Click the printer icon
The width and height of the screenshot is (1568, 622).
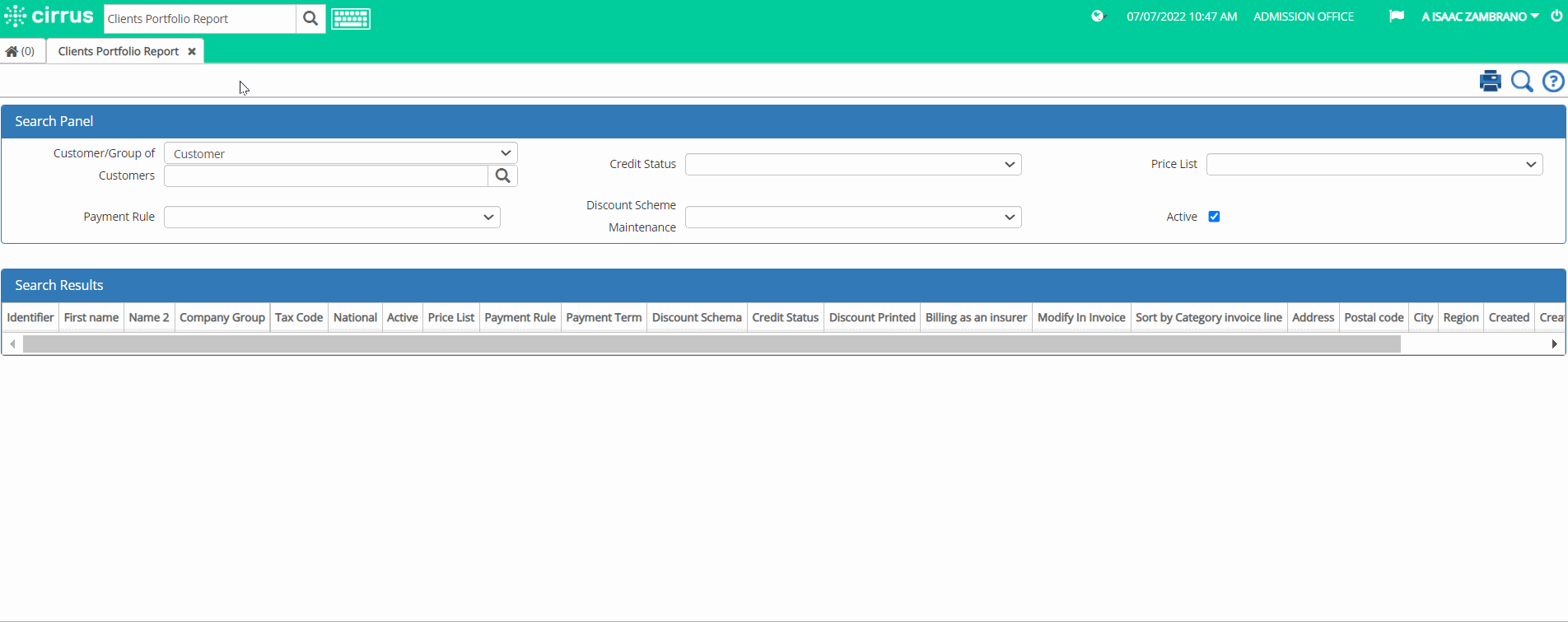pyautogui.click(x=1490, y=81)
